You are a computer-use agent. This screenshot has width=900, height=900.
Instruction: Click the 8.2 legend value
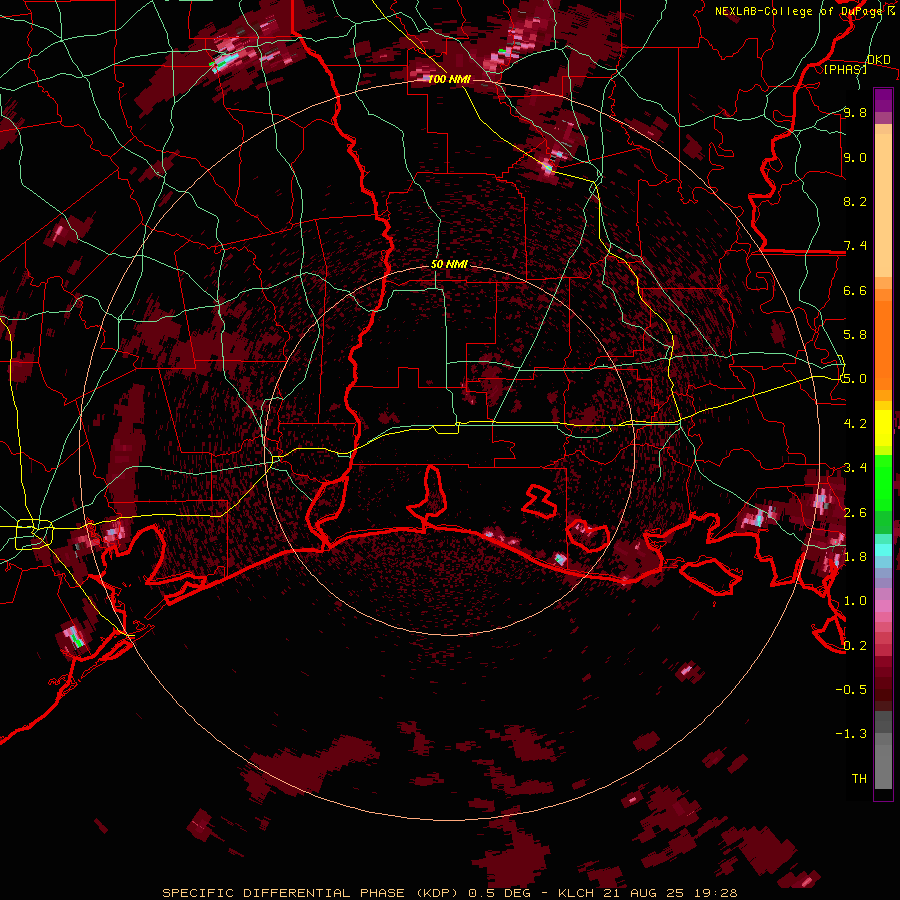pos(855,201)
